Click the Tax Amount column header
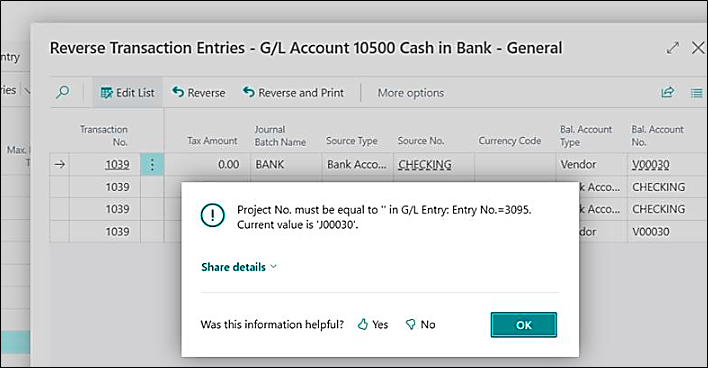The width and height of the screenshot is (708, 368). click(x=212, y=141)
